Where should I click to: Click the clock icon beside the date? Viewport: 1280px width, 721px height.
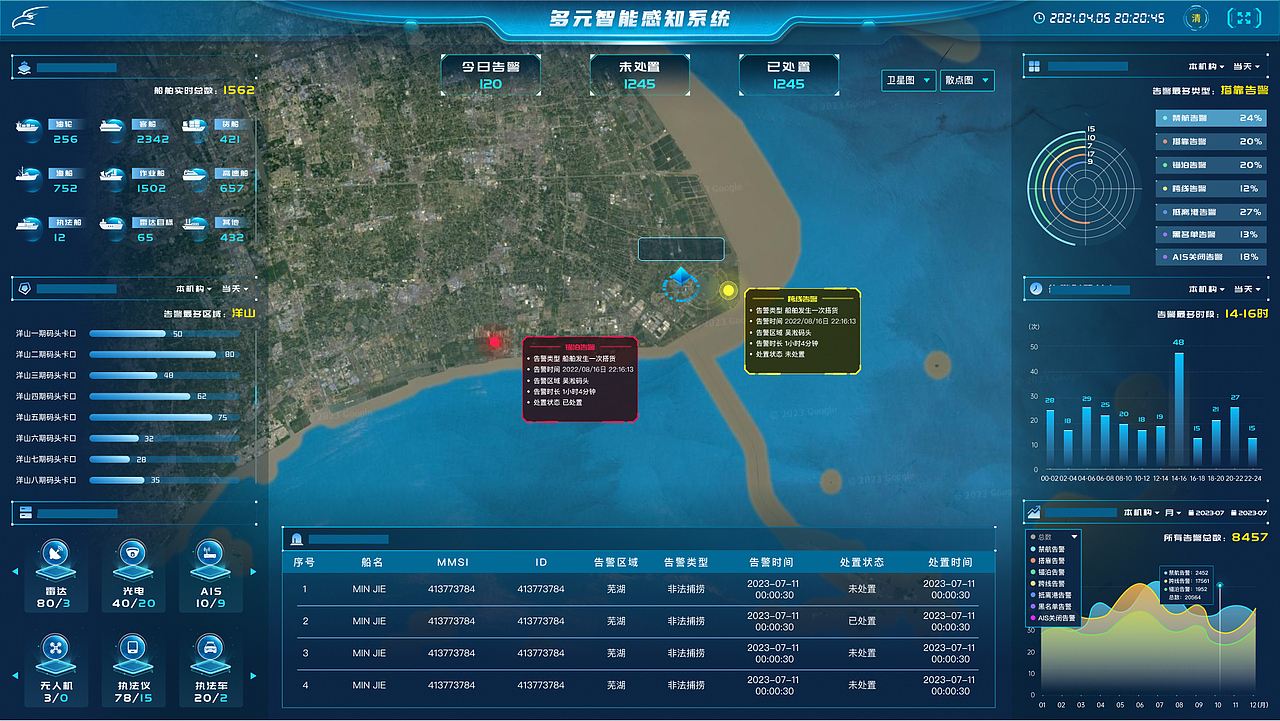pos(1039,18)
